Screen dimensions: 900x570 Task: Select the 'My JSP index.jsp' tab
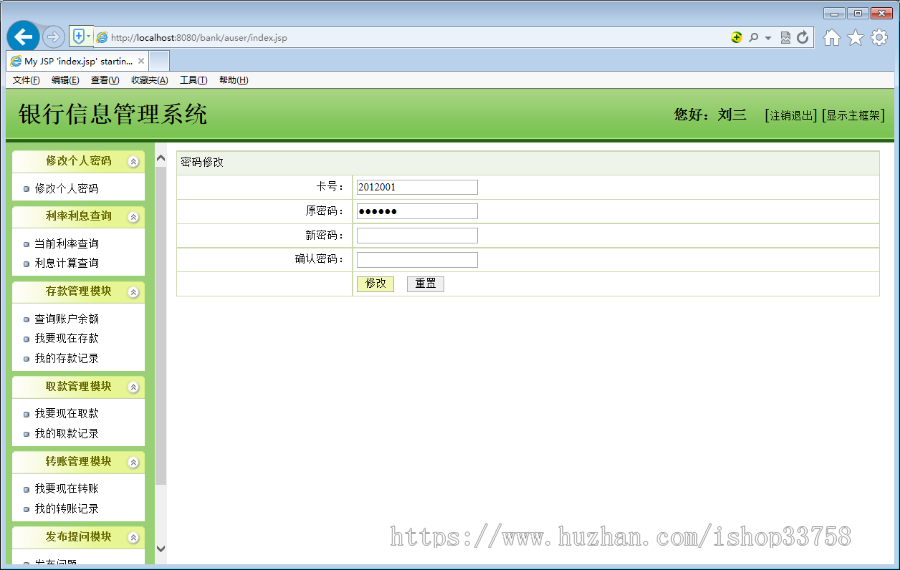pyautogui.click(x=78, y=61)
